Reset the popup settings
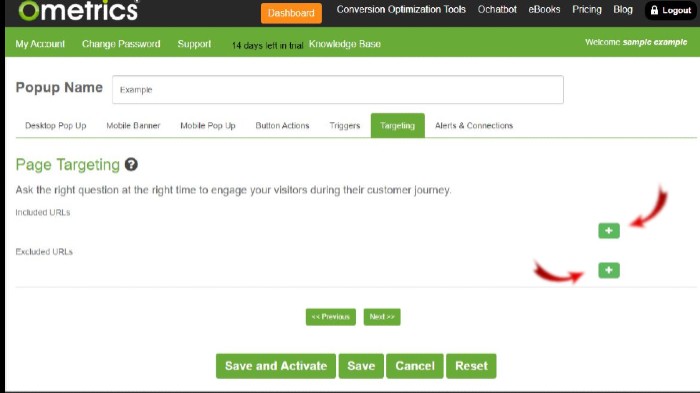This screenshot has height=393, width=700. [x=471, y=366]
